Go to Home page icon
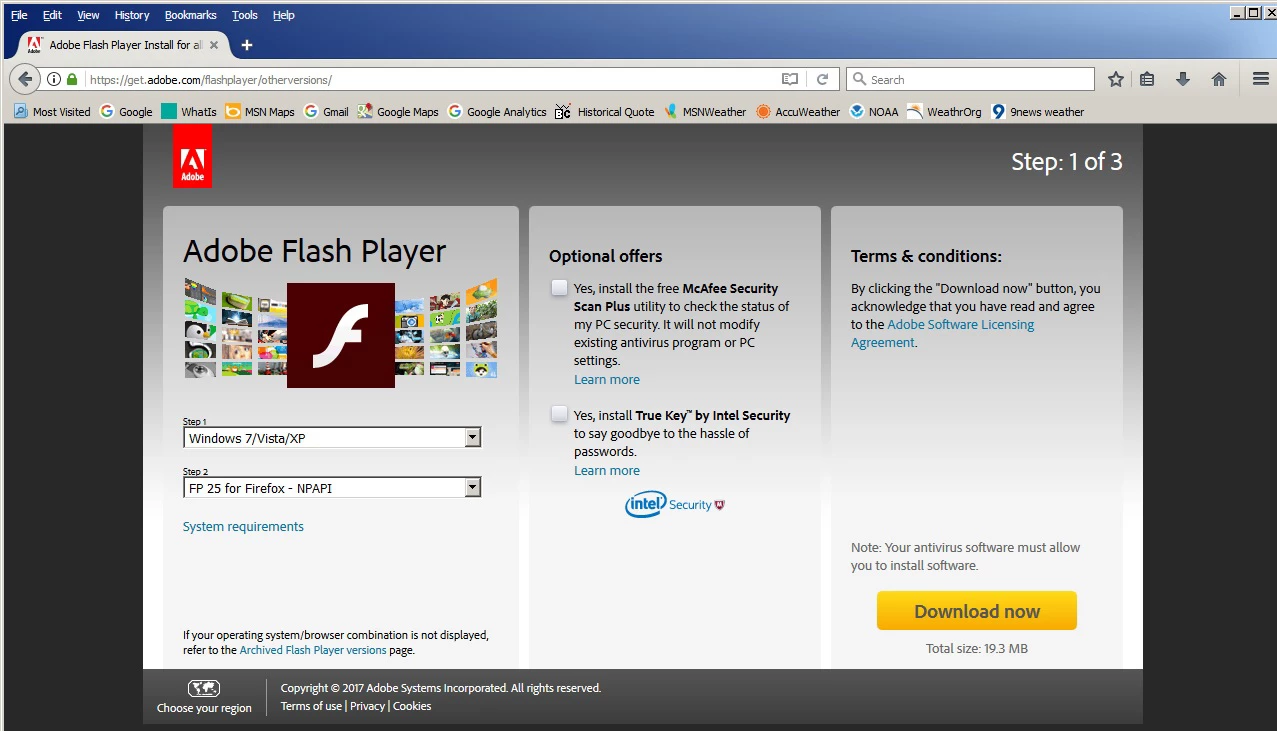 coord(1218,79)
